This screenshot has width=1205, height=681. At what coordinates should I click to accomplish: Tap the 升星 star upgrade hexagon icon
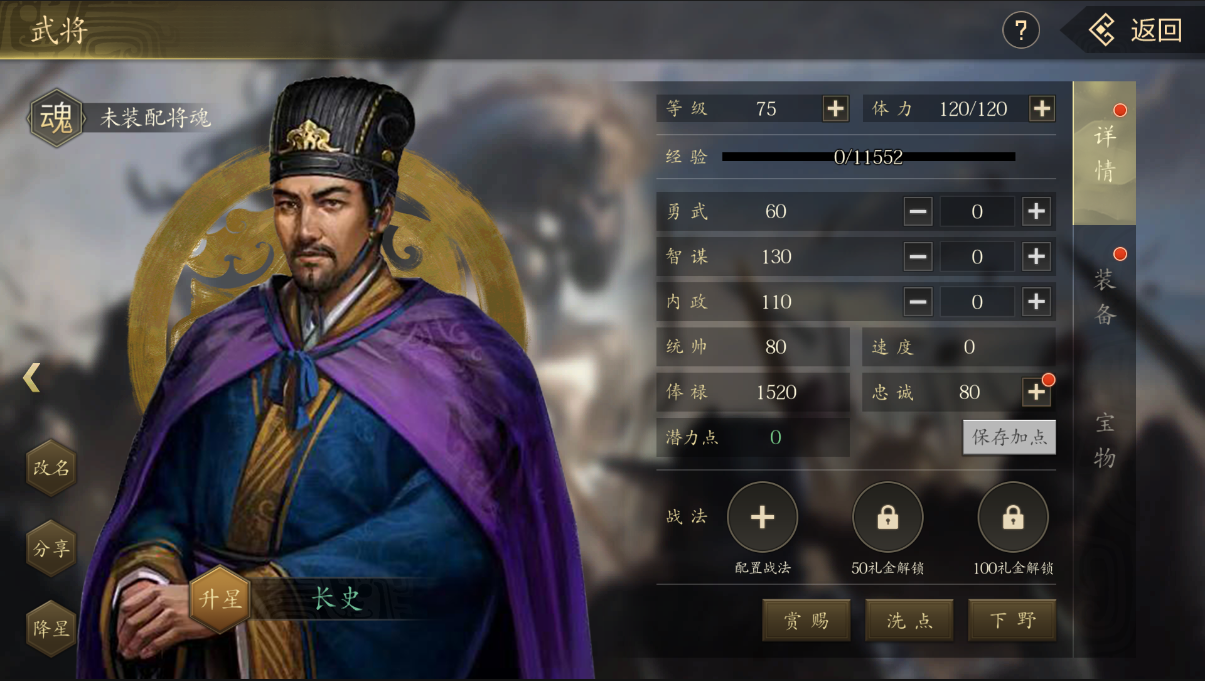pyautogui.click(x=219, y=599)
